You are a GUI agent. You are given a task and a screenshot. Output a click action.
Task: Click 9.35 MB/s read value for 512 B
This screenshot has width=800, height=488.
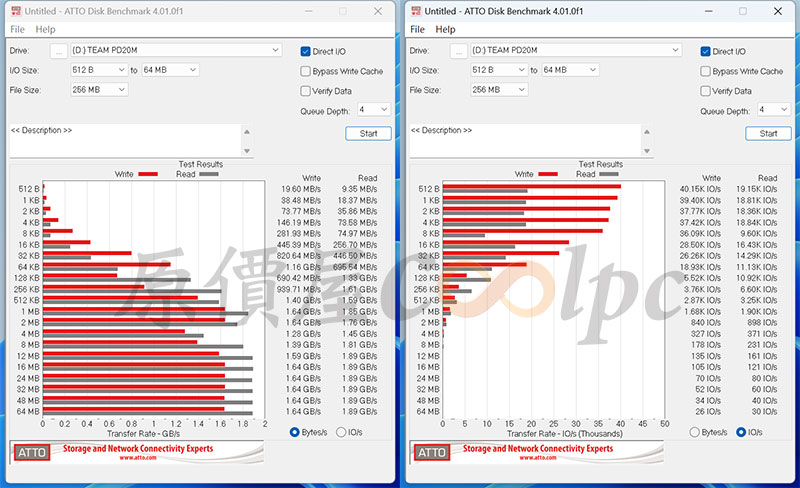pos(359,189)
